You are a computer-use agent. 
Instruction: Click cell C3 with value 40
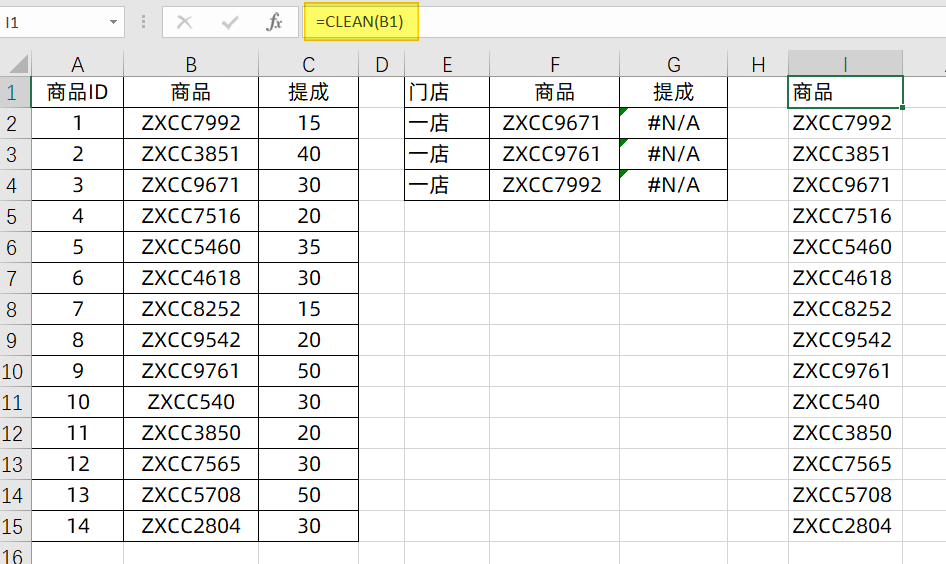[308, 154]
